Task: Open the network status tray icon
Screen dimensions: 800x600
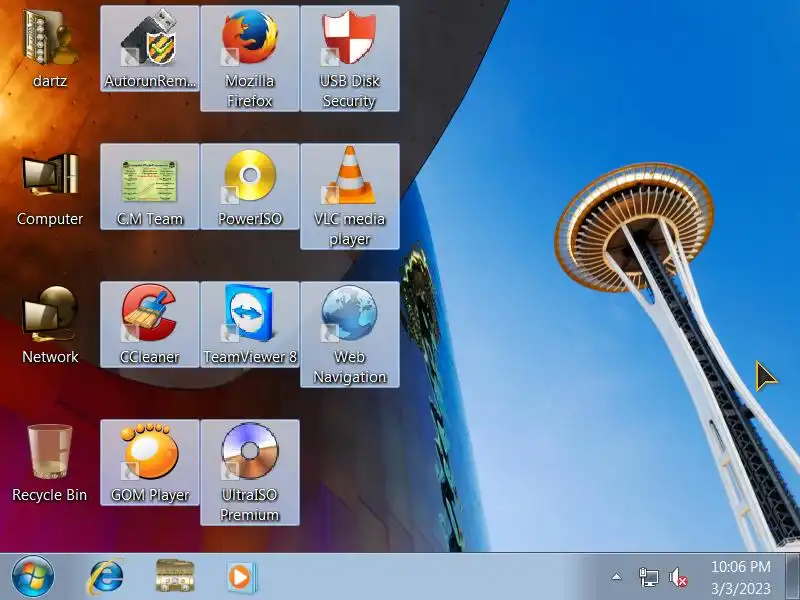Action: [648, 578]
